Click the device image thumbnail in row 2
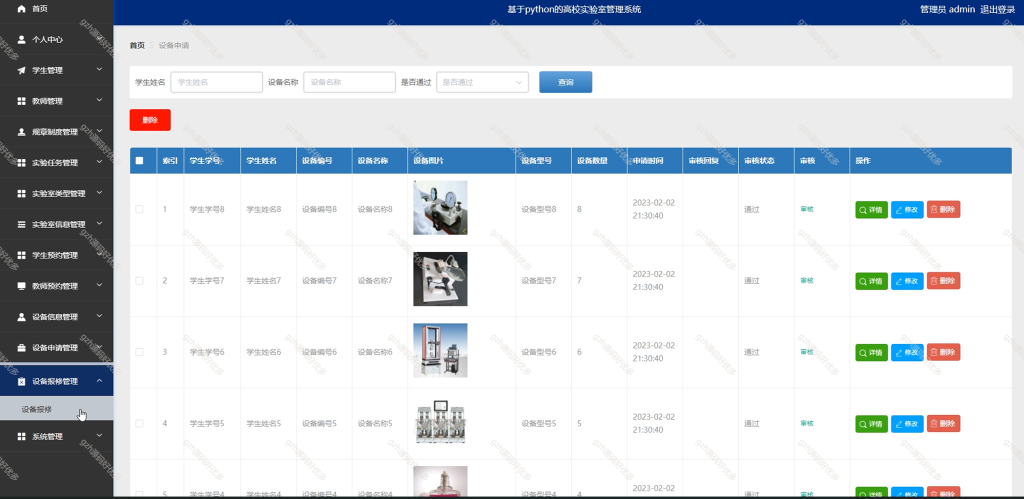The image size is (1024, 499). [440, 279]
